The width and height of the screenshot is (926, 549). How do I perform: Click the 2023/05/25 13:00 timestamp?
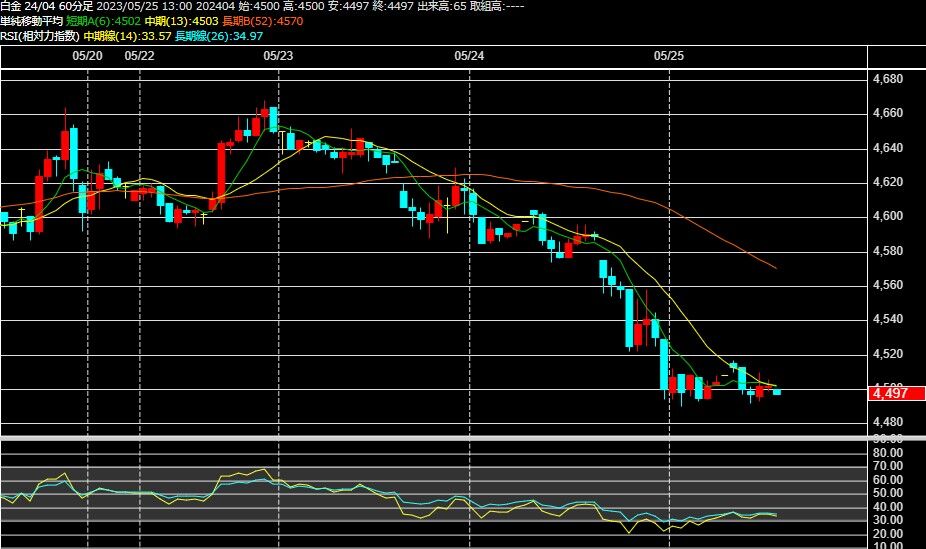(x=144, y=6)
